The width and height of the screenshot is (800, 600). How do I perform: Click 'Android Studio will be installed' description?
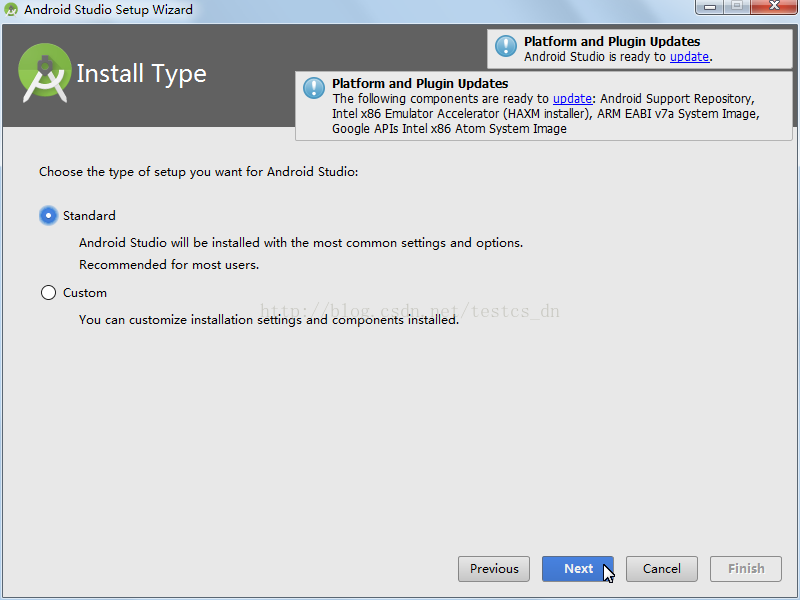(x=301, y=243)
